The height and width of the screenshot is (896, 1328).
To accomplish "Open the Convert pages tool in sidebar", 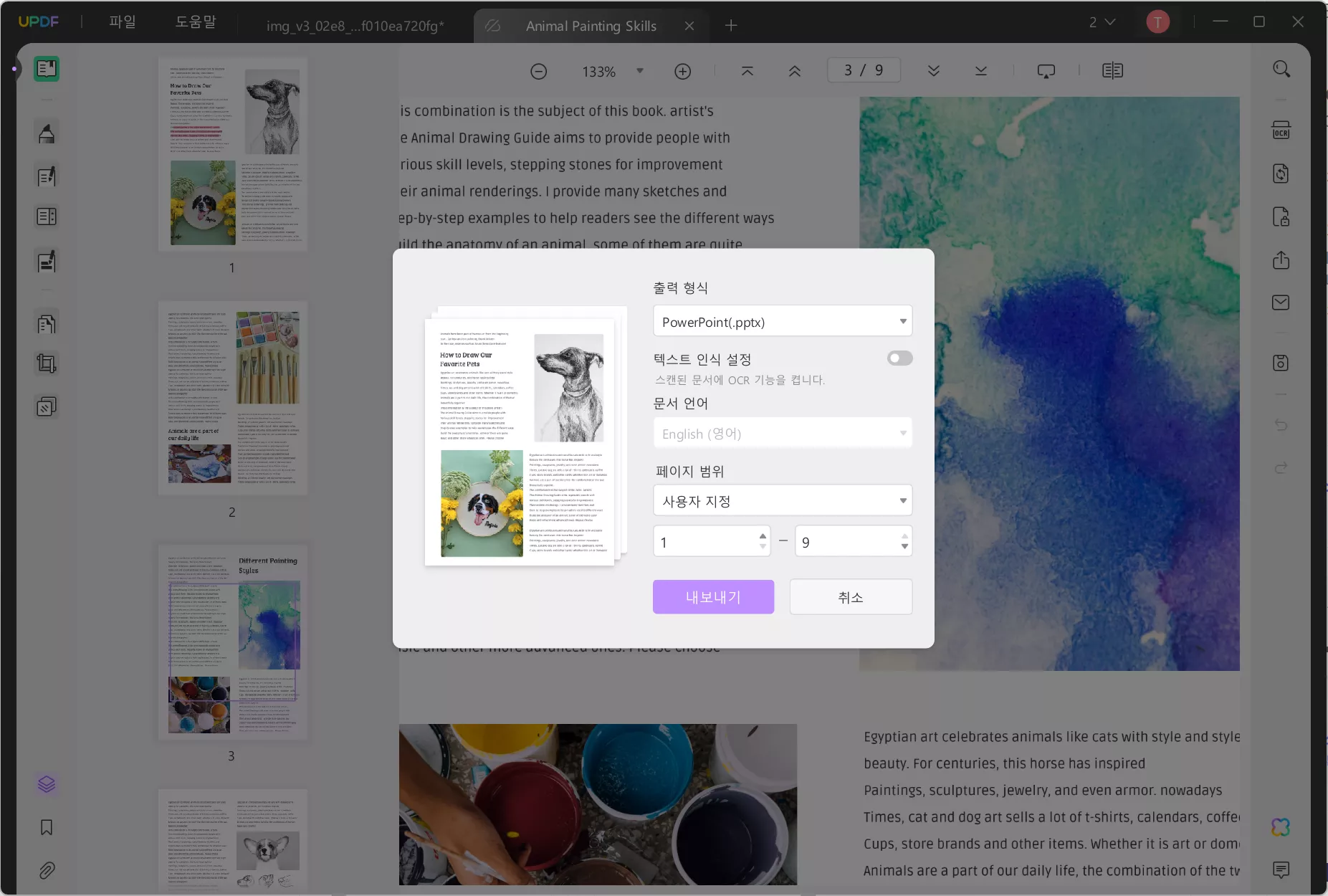I will pyautogui.click(x=47, y=324).
